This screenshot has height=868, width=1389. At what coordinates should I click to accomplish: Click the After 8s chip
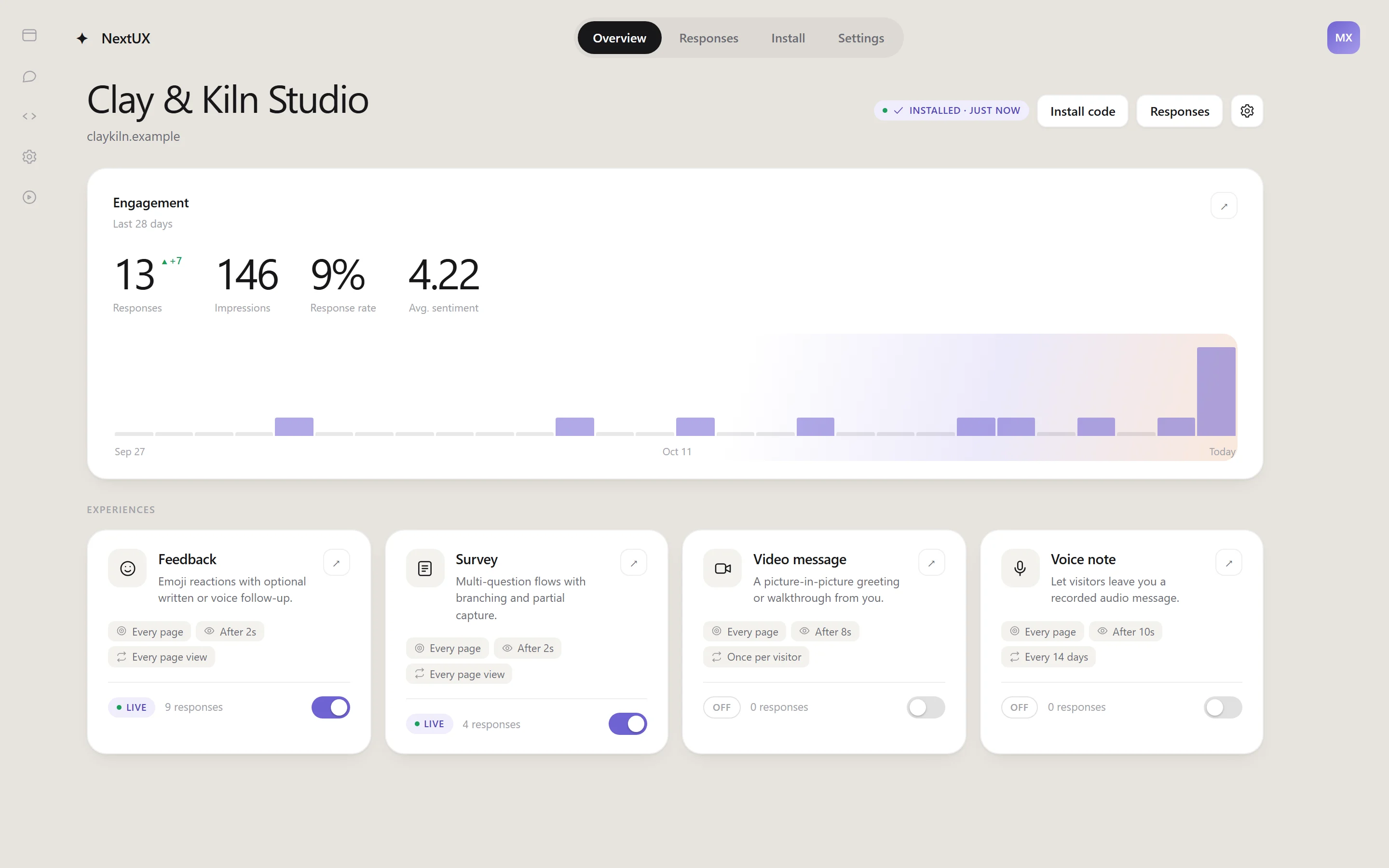tap(825, 632)
